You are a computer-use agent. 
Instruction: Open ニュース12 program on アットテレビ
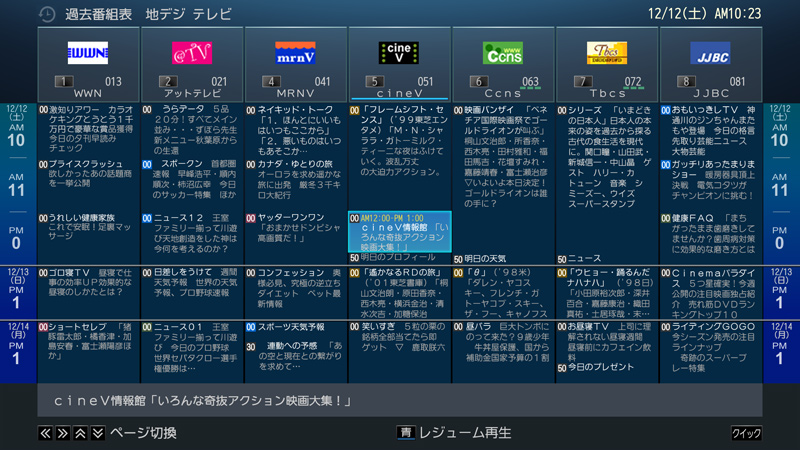(x=192, y=232)
